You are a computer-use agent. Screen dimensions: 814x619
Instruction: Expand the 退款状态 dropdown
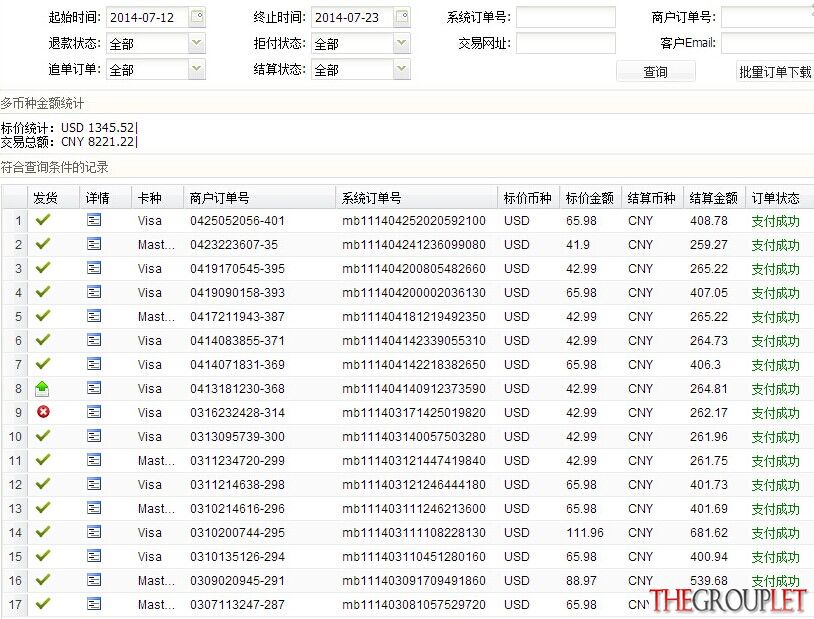(196, 43)
